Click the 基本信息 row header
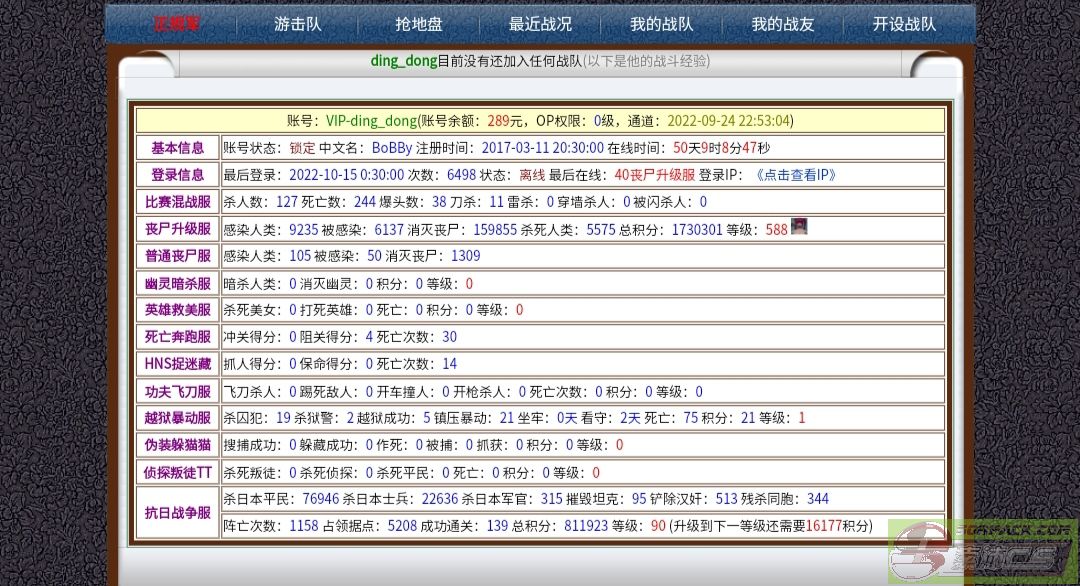1080x586 pixels. pyautogui.click(x=178, y=148)
